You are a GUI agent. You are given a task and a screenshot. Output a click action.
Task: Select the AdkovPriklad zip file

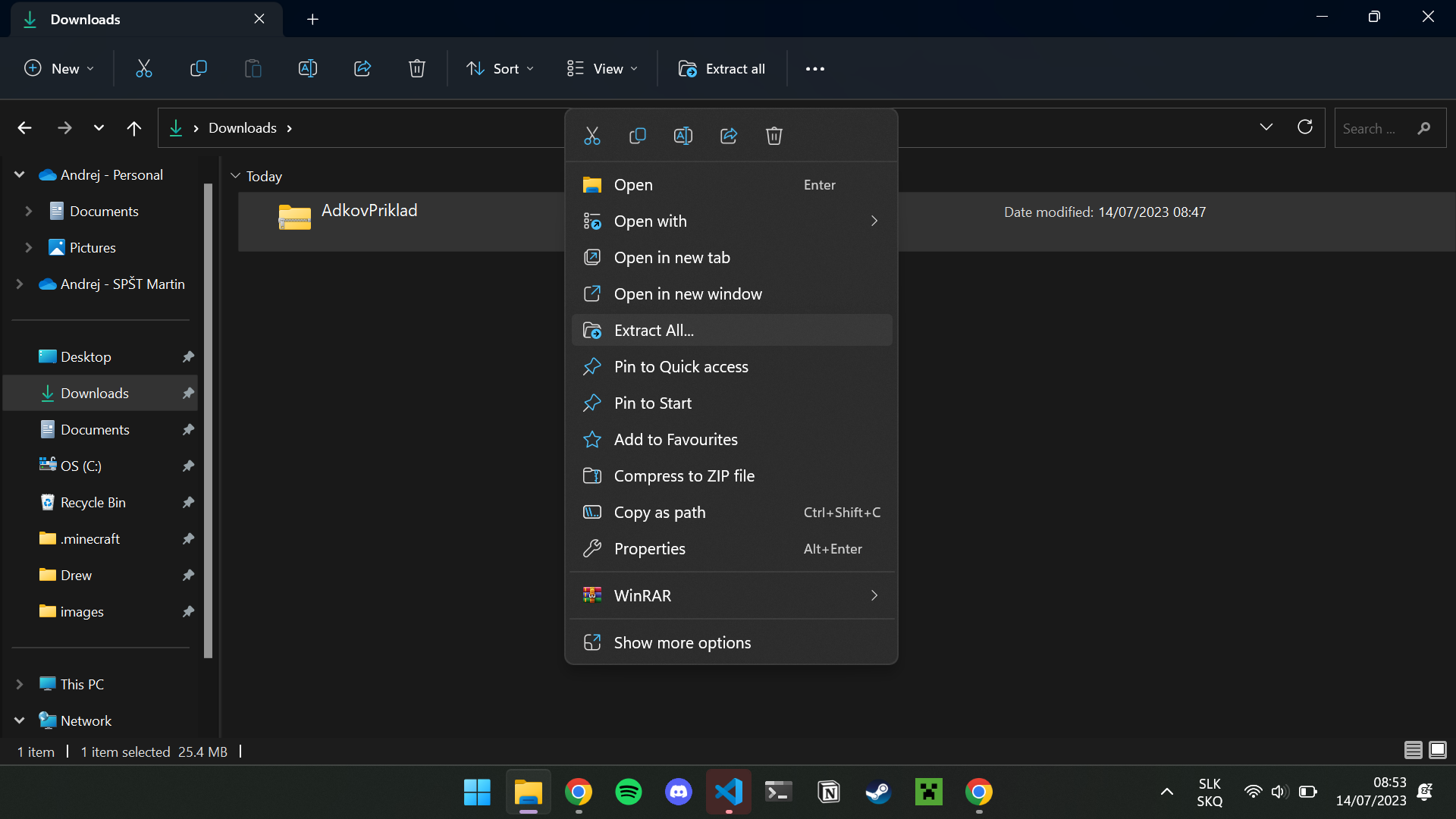pos(847,221)
